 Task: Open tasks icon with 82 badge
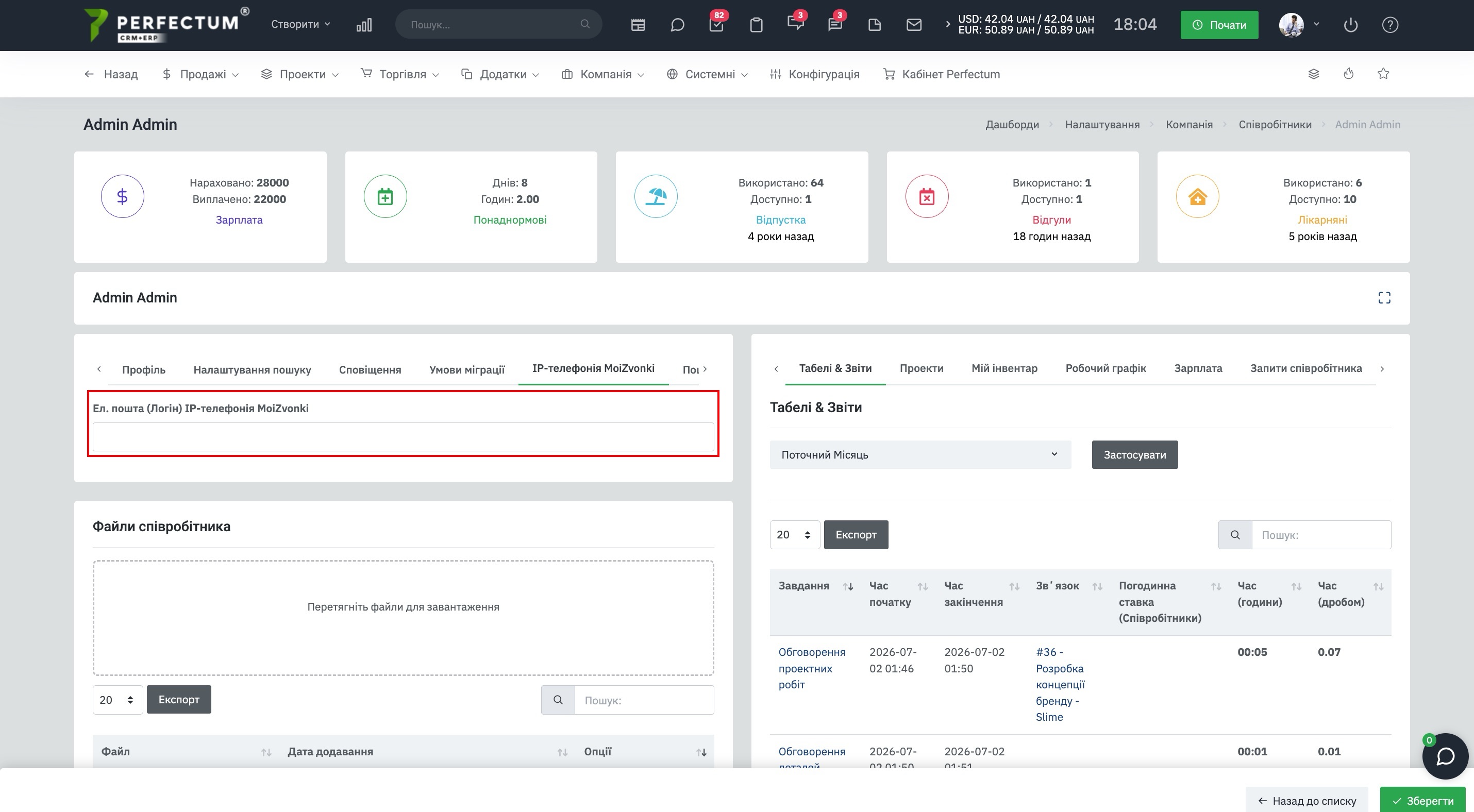coord(716,25)
